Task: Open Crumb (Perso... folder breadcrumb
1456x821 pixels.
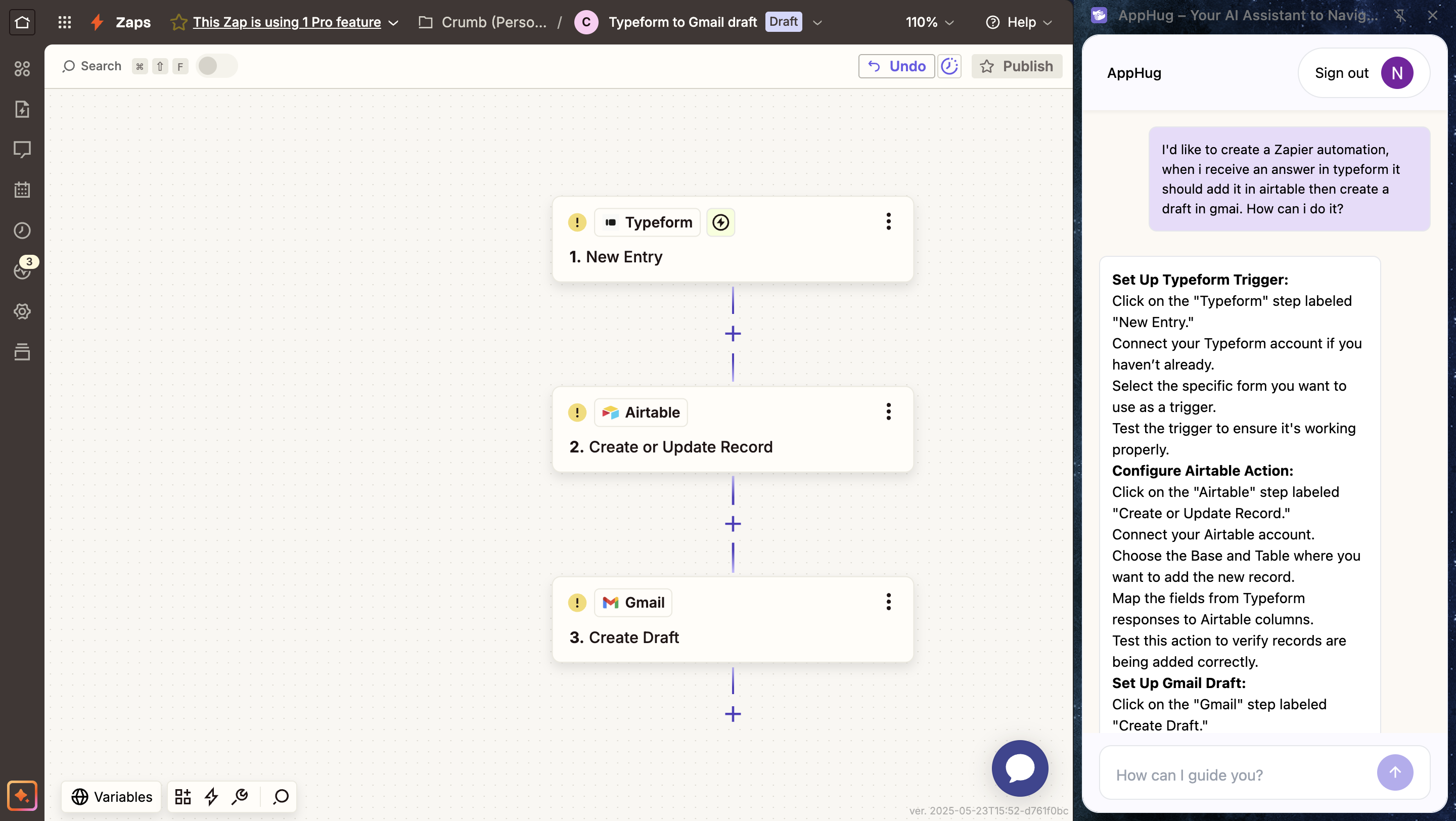Action: (x=483, y=22)
